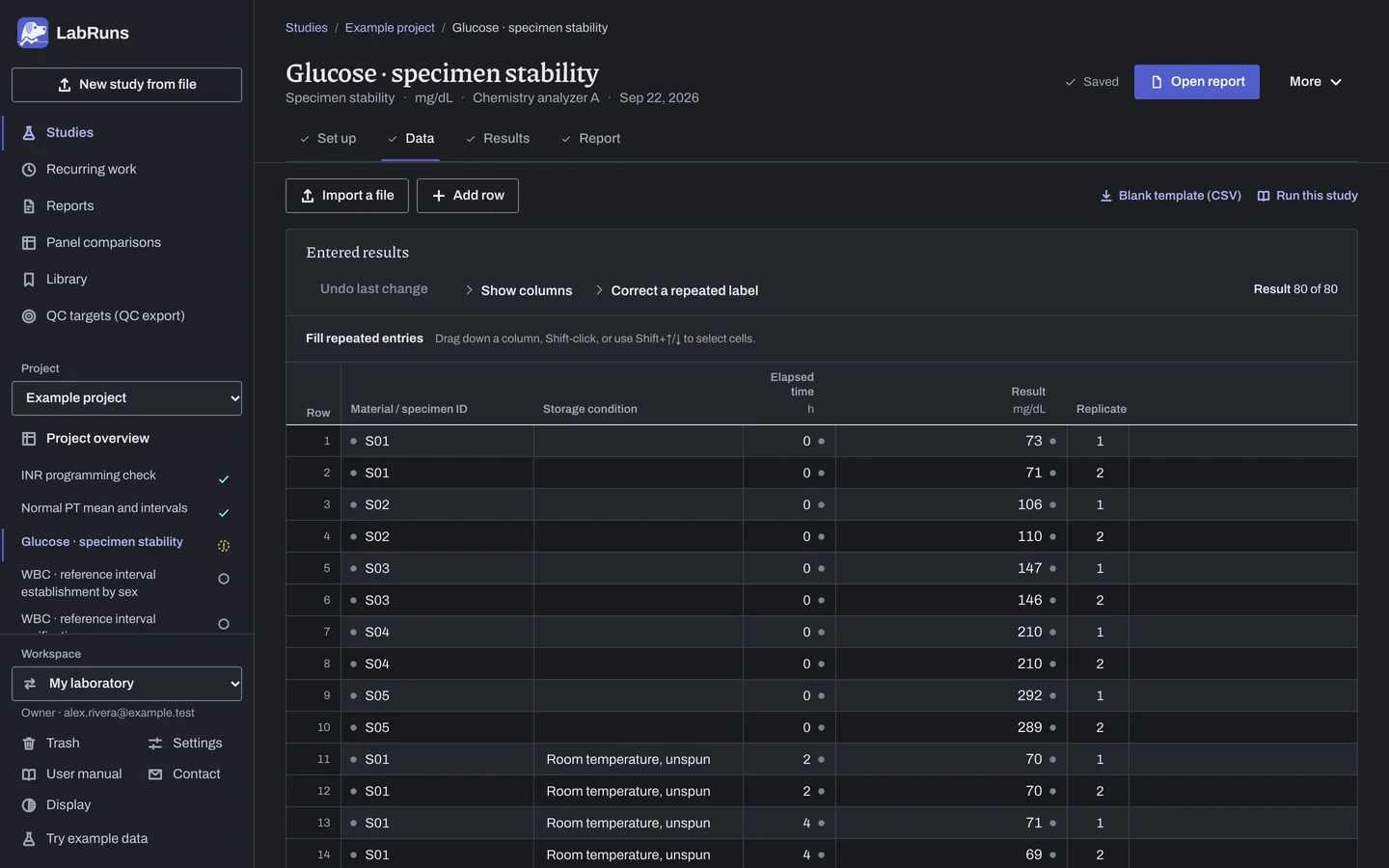
Task: Open the Report tab
Action: 590,139
